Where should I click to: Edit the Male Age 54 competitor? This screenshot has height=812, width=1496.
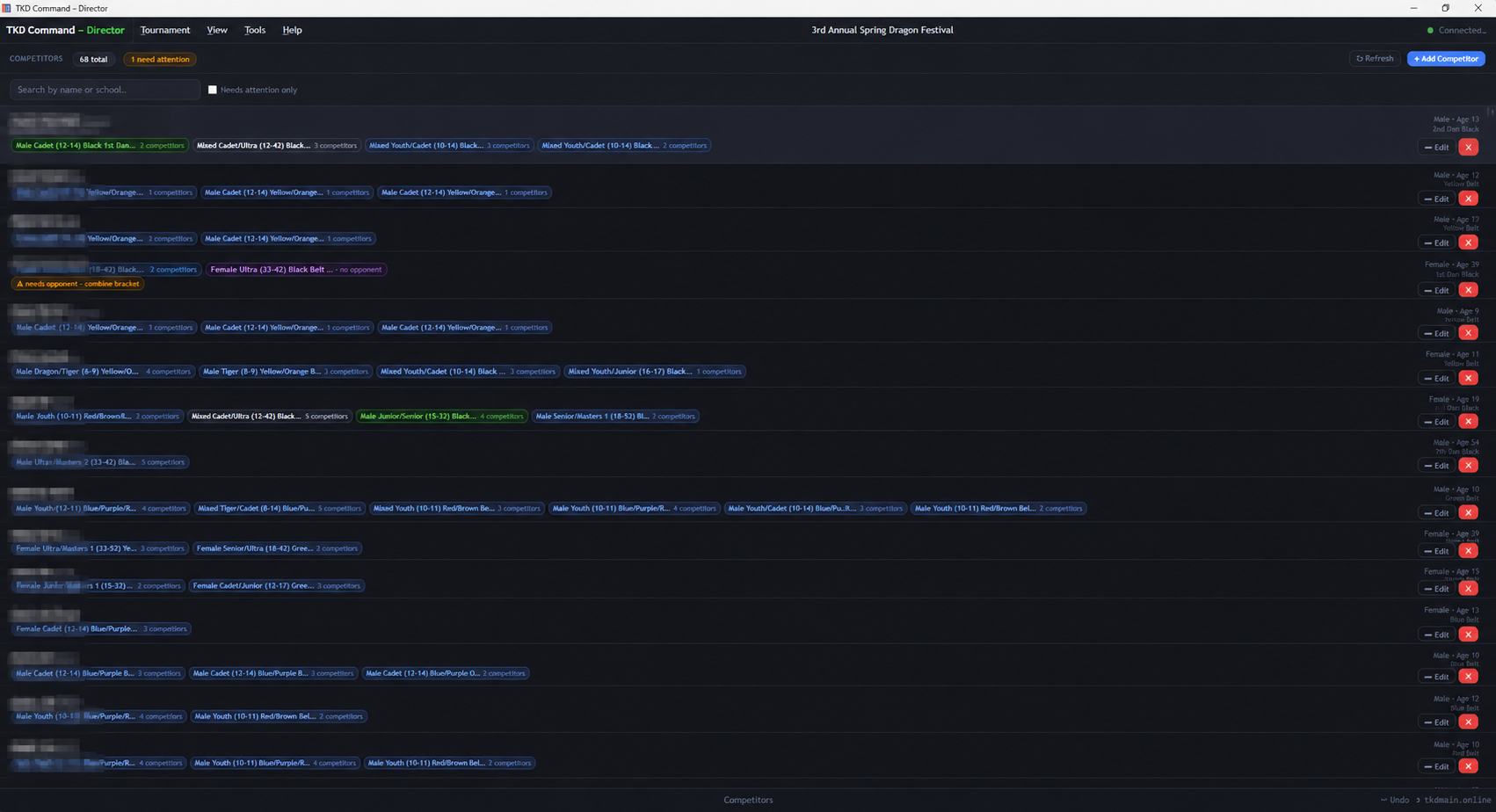point(1436,466)
